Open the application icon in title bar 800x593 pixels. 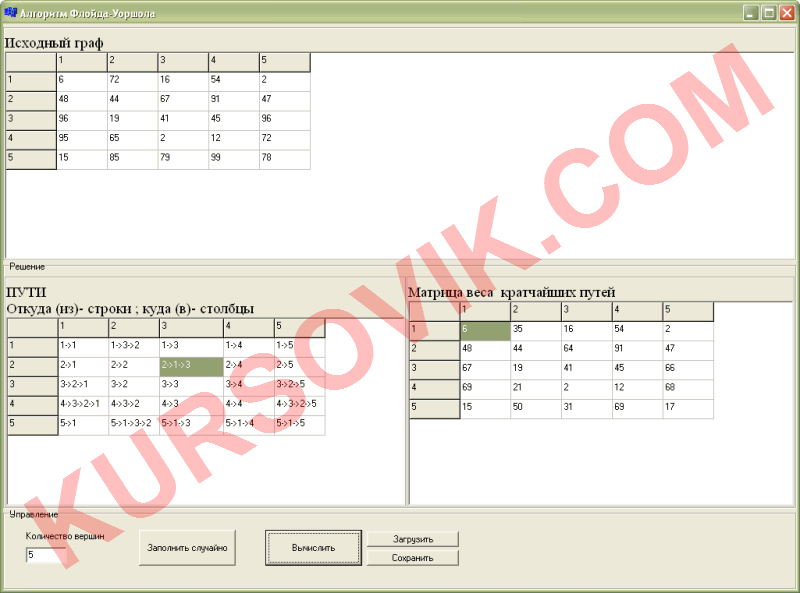pos(10,12)
